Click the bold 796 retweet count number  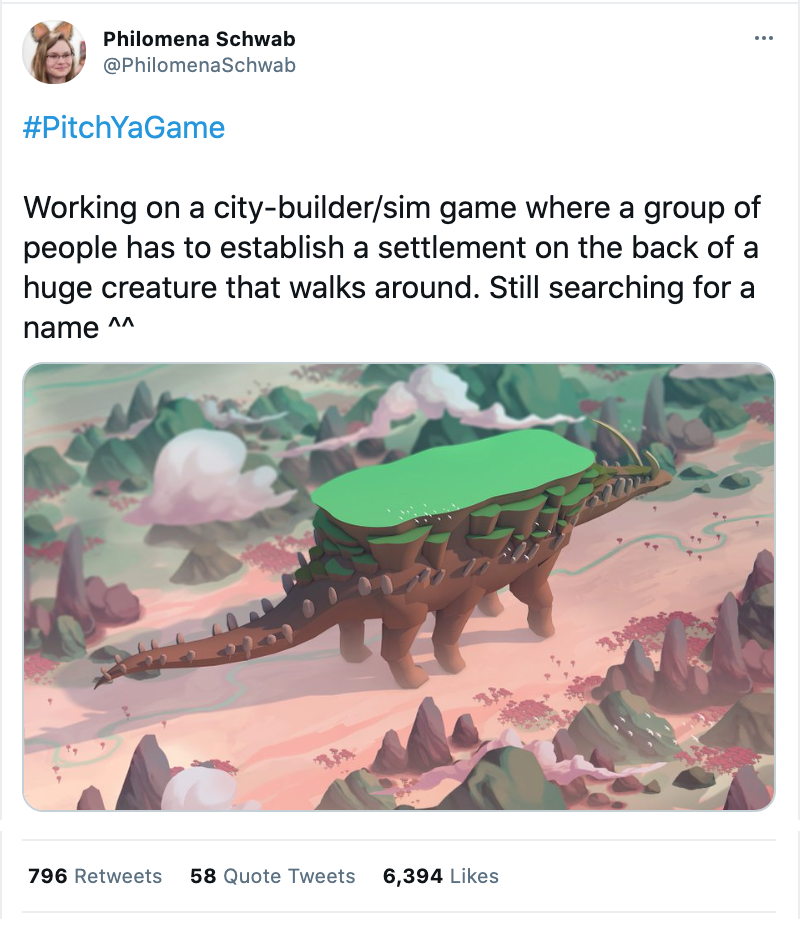click(48, 876)
